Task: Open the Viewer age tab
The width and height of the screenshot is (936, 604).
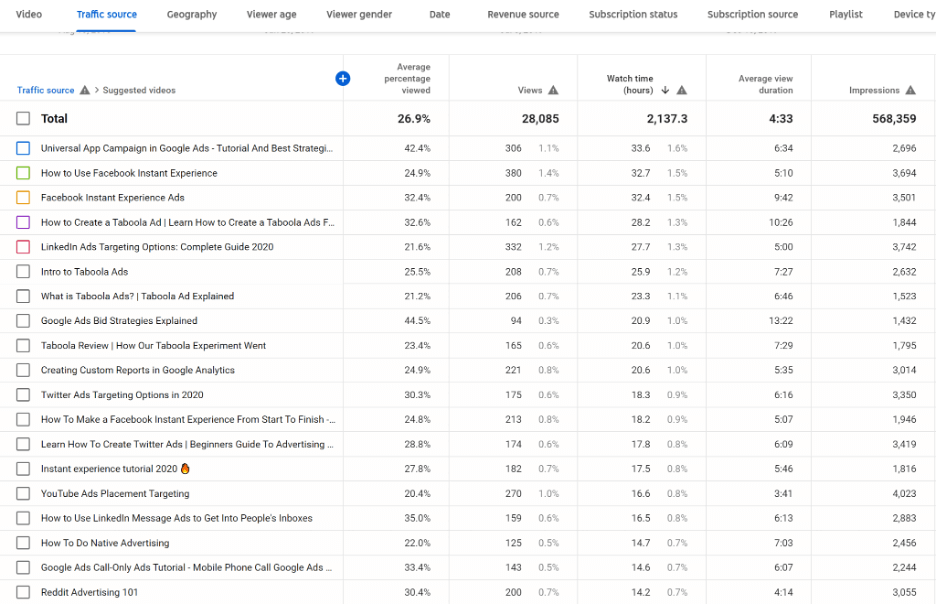Action: pyautogui.click(x=272, y=14)
